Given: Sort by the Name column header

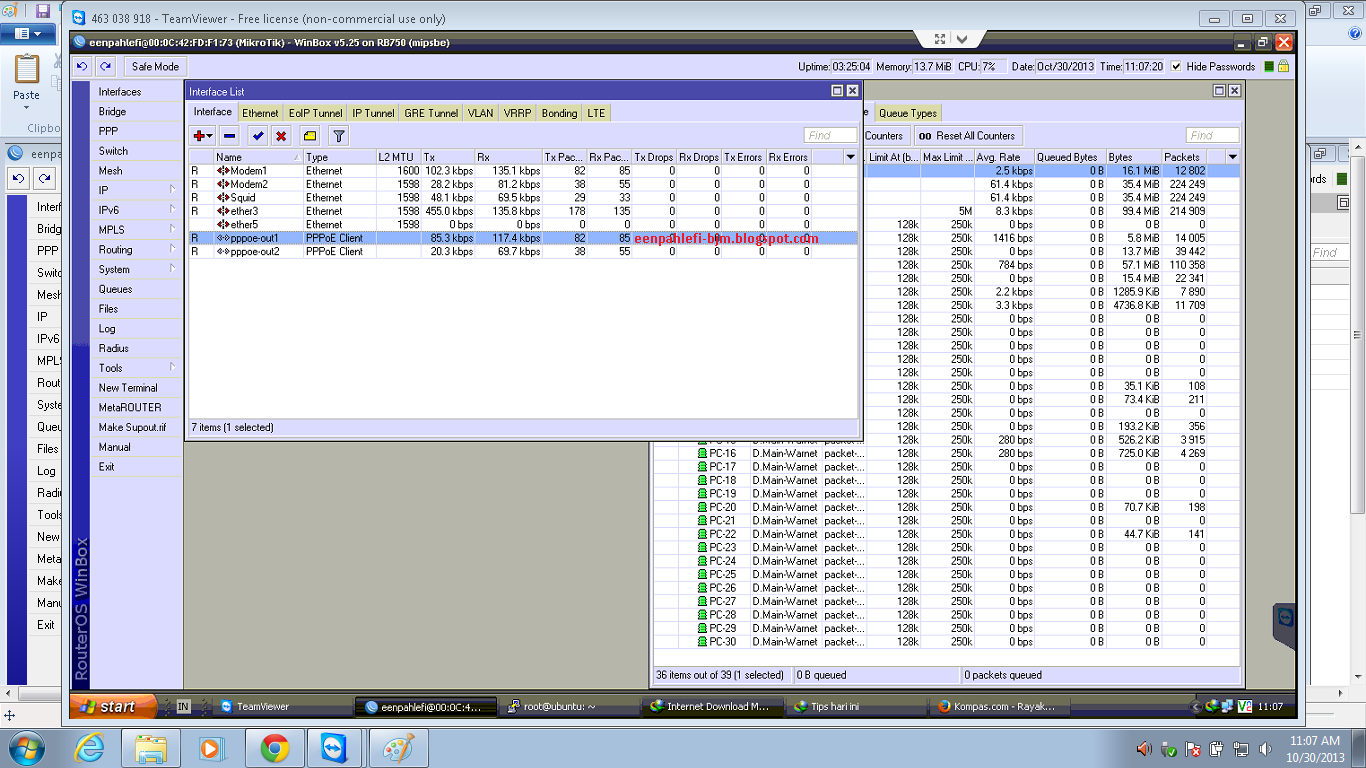Looking at the screenshot, I should [258, 157].
